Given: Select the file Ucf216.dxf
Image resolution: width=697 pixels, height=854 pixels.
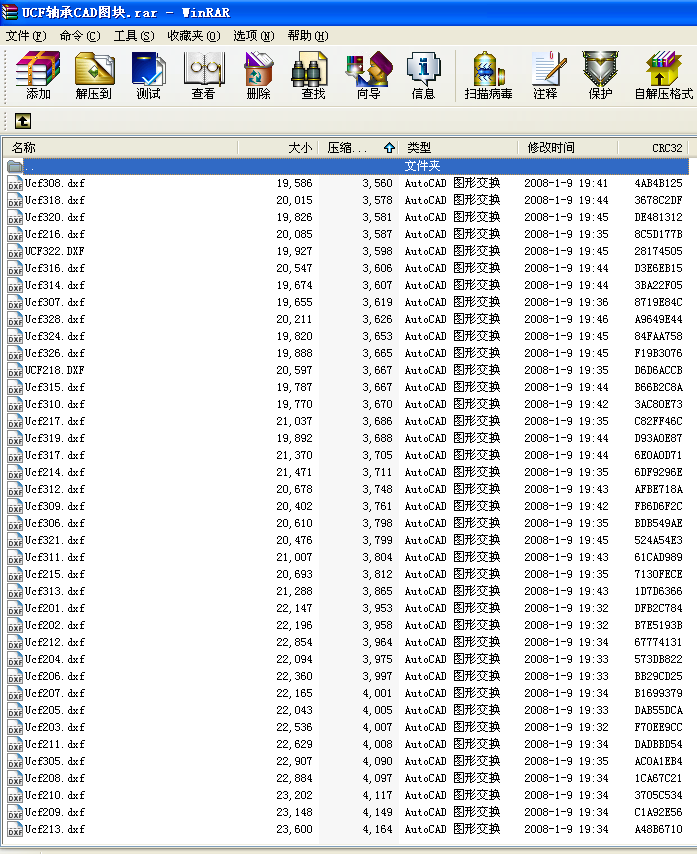Looking at the screenshot, I should pos(55,234).
